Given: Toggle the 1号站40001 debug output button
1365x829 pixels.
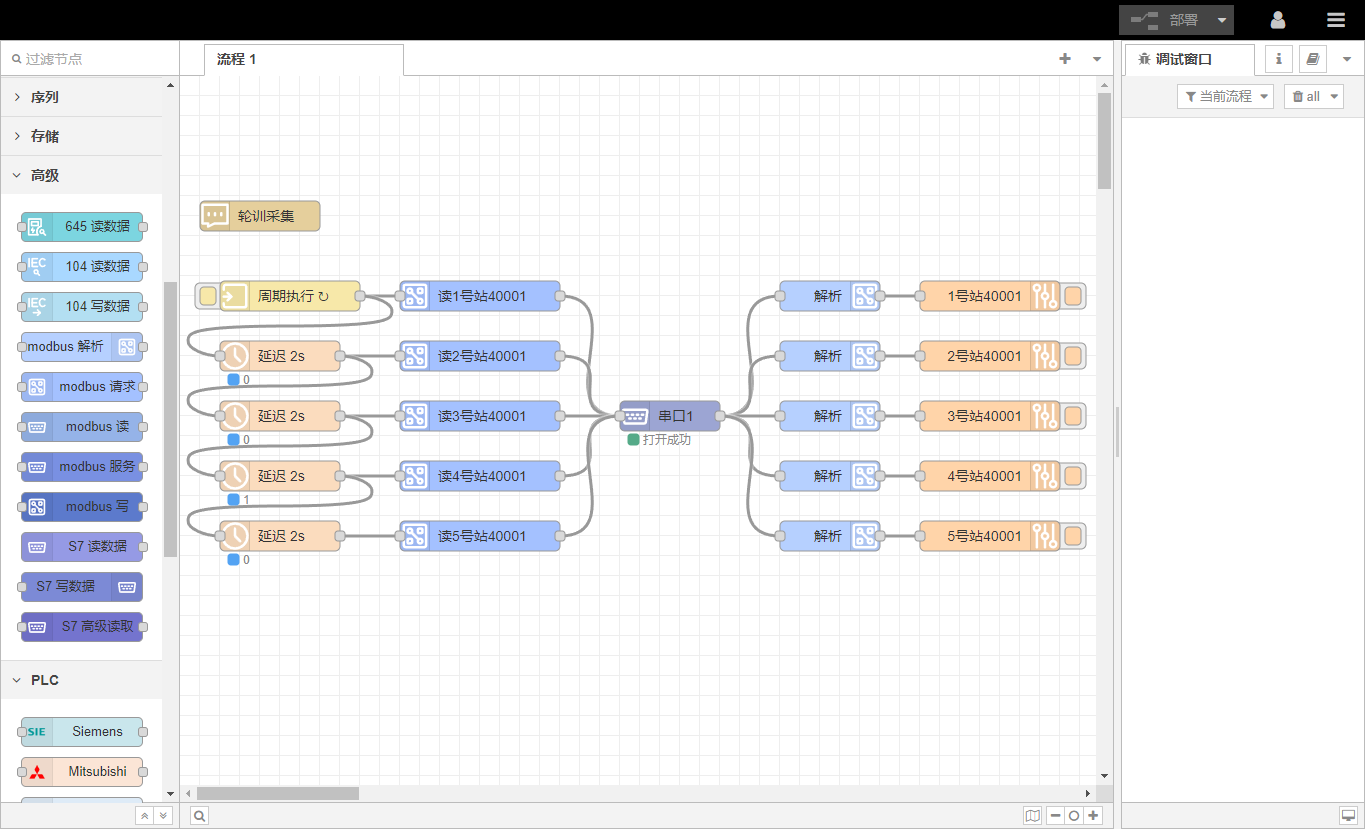Looking at the screenshot, I should (x=1073, y=296).
